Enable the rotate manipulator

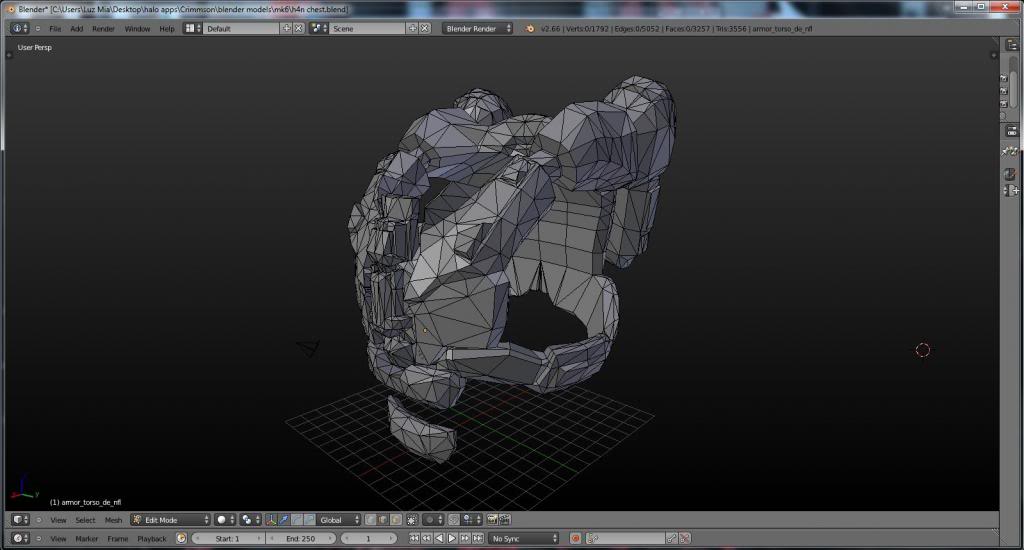pos(296,520)
